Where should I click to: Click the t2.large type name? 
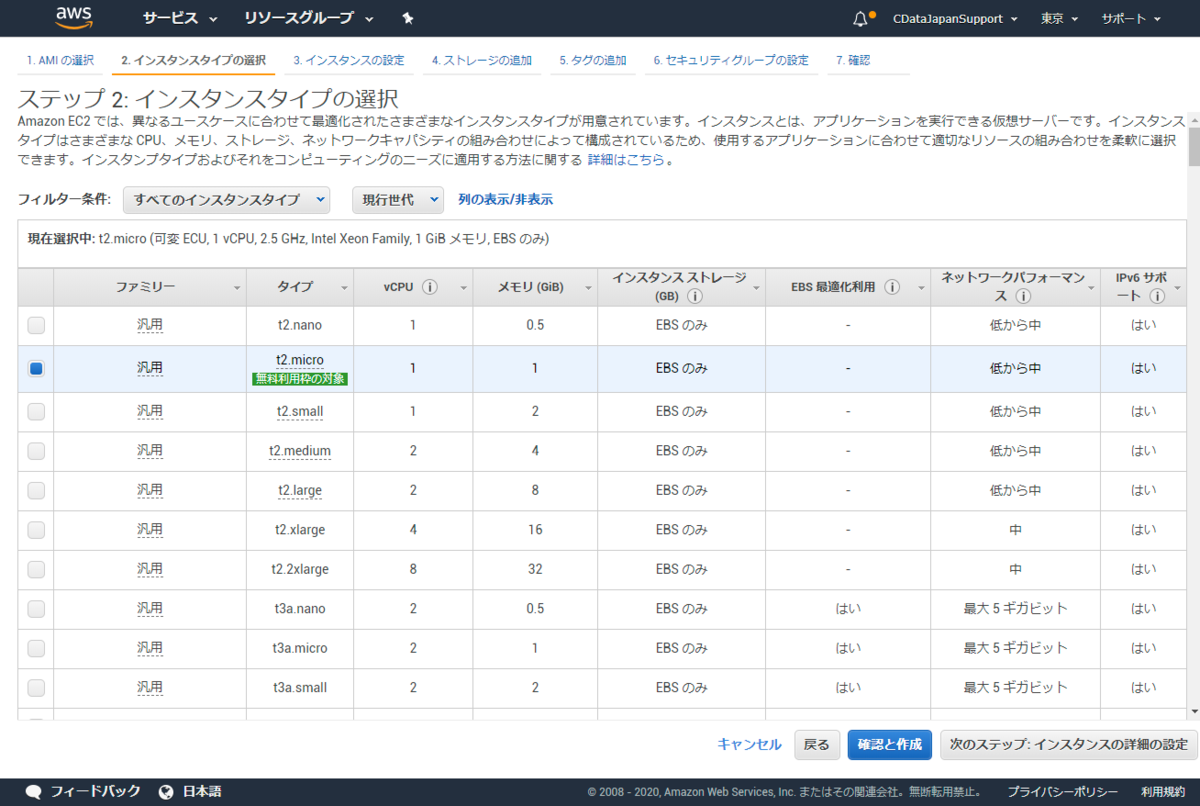(300, 490)
